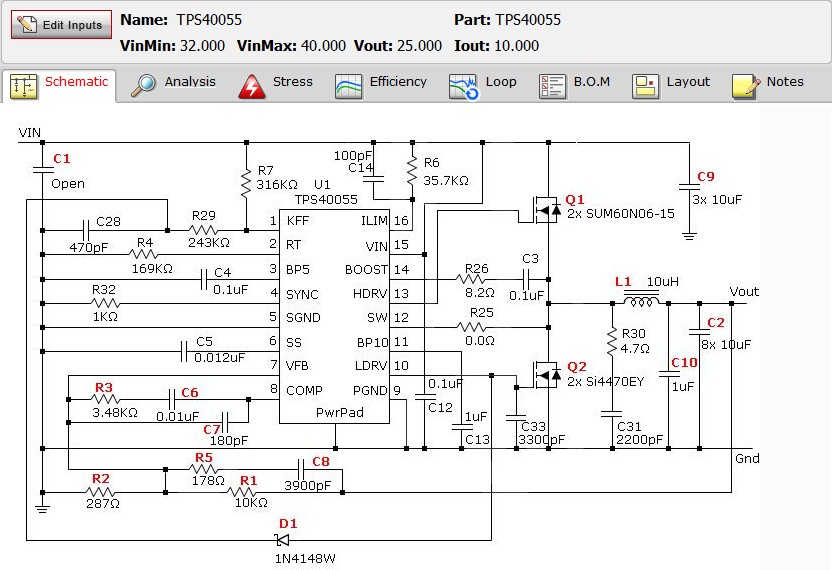832x570 pixels.
Task: Click the 8x 10uF value text
Action: click(726, 344)
